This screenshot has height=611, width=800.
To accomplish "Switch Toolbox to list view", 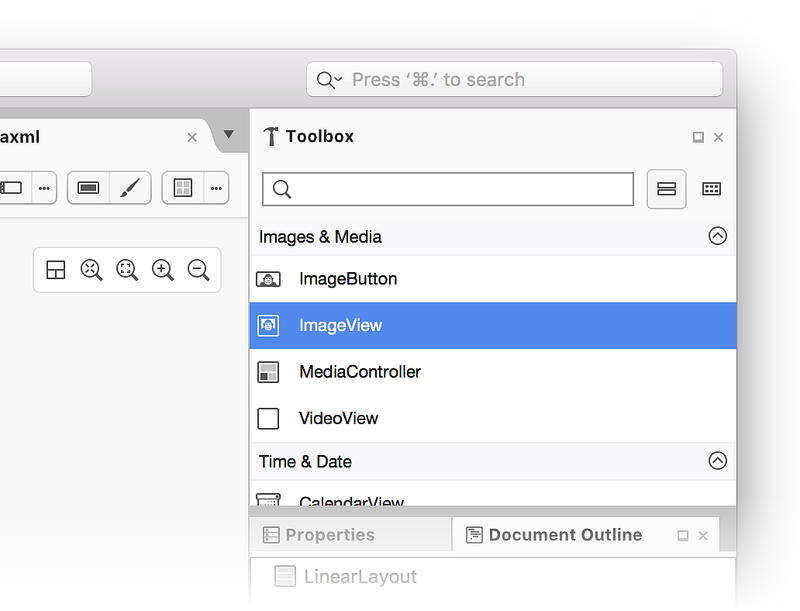I will [666, 188].
